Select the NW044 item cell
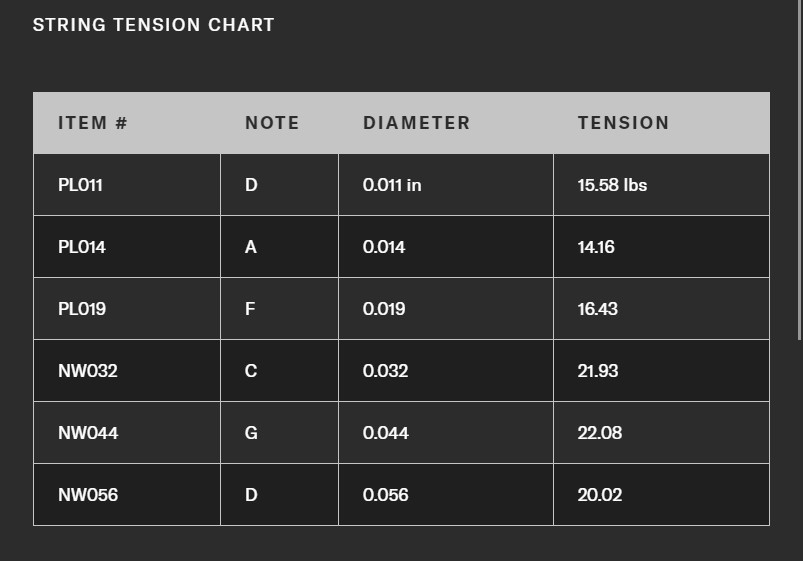The width and height of the screenshot is (803, 561). pos(88,433)
